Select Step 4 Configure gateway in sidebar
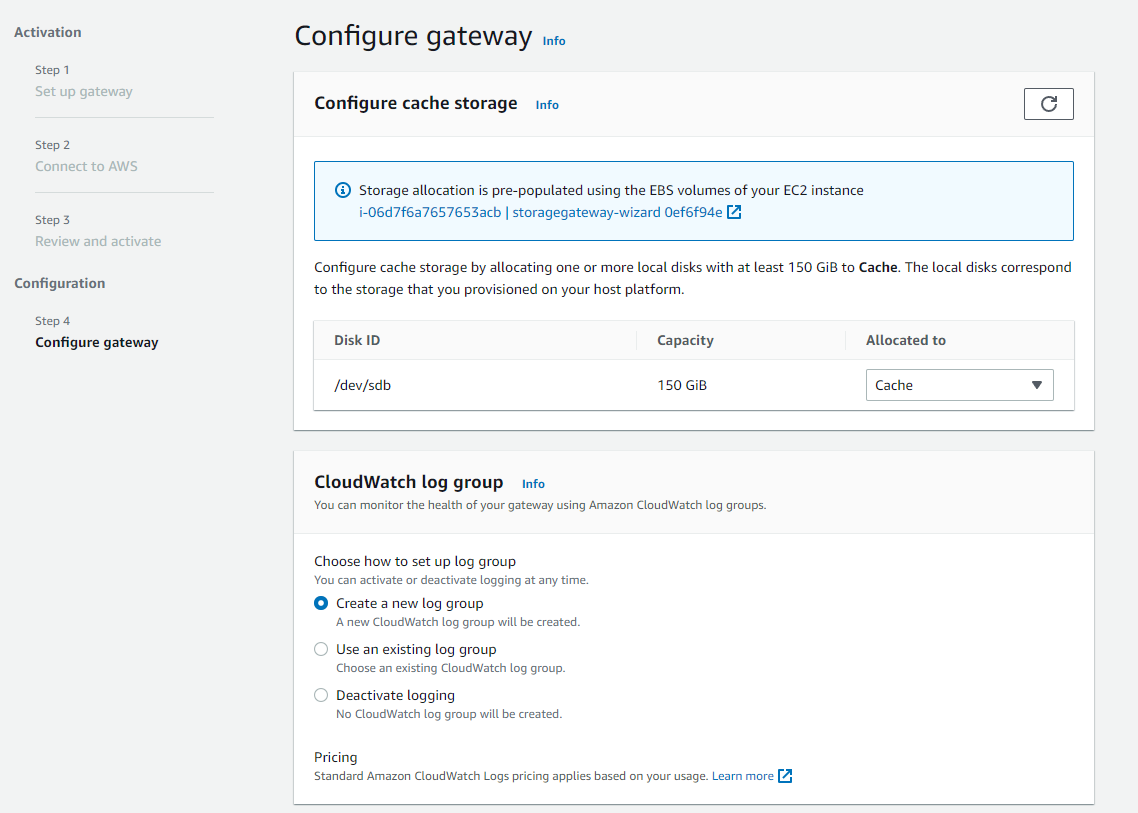1138x813 pixels. pos(97,342)
